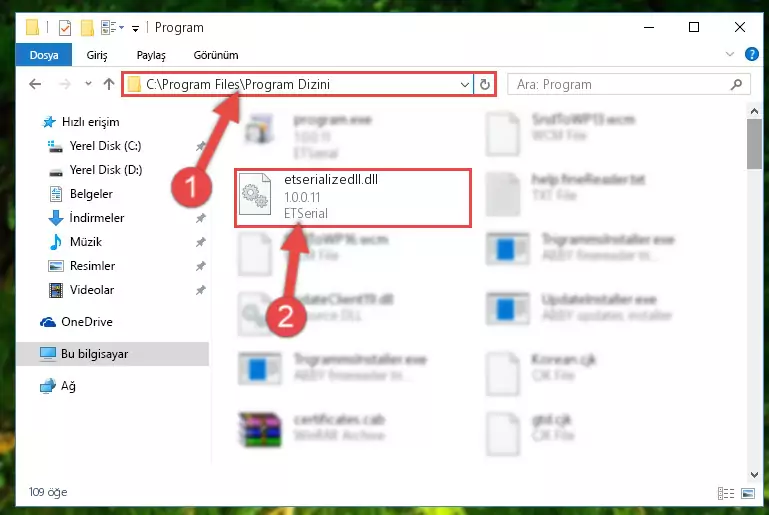Open İndirmeler folder in sidebar

(97, 218)
